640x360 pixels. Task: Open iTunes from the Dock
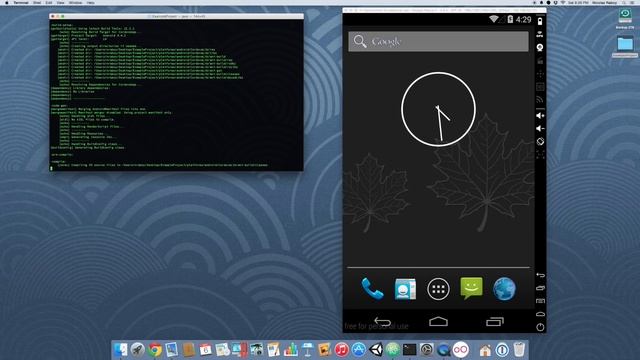[341, 350]
